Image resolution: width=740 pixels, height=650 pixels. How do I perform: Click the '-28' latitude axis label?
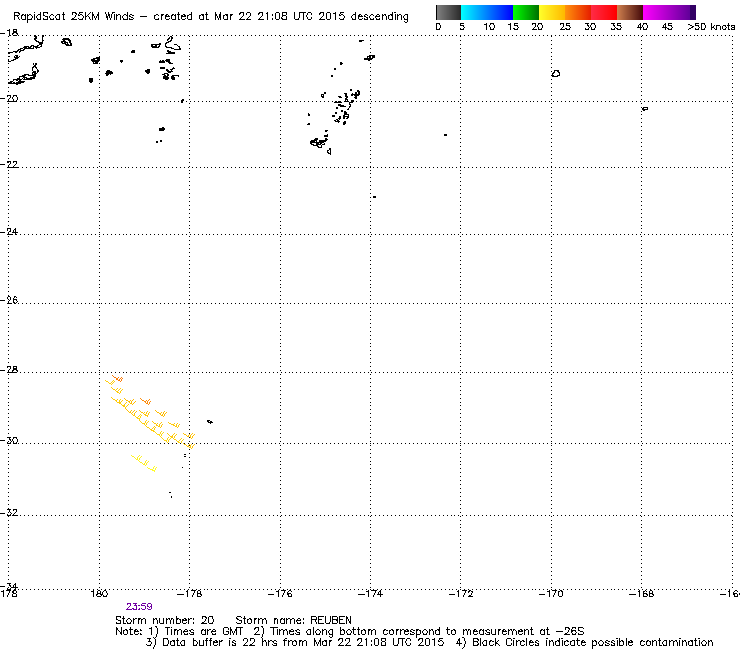pyautogui.click(x=9, y=370)
